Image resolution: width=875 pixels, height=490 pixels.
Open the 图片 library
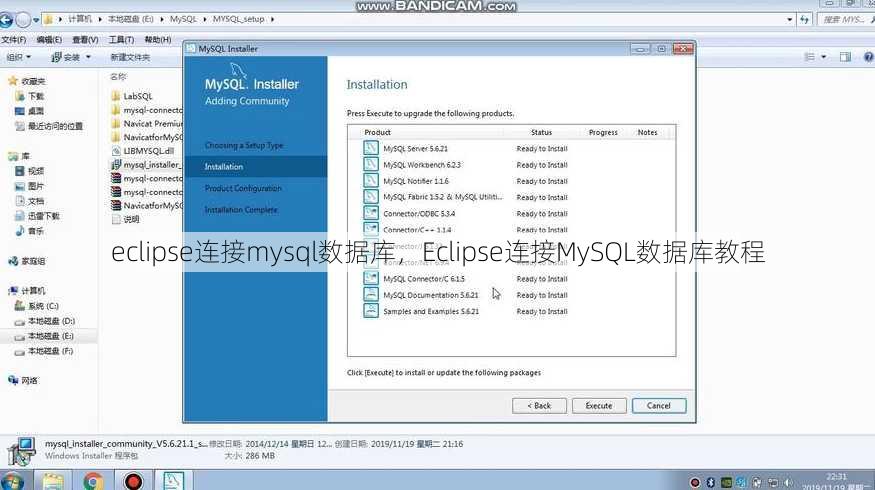[x=30, y=186]
